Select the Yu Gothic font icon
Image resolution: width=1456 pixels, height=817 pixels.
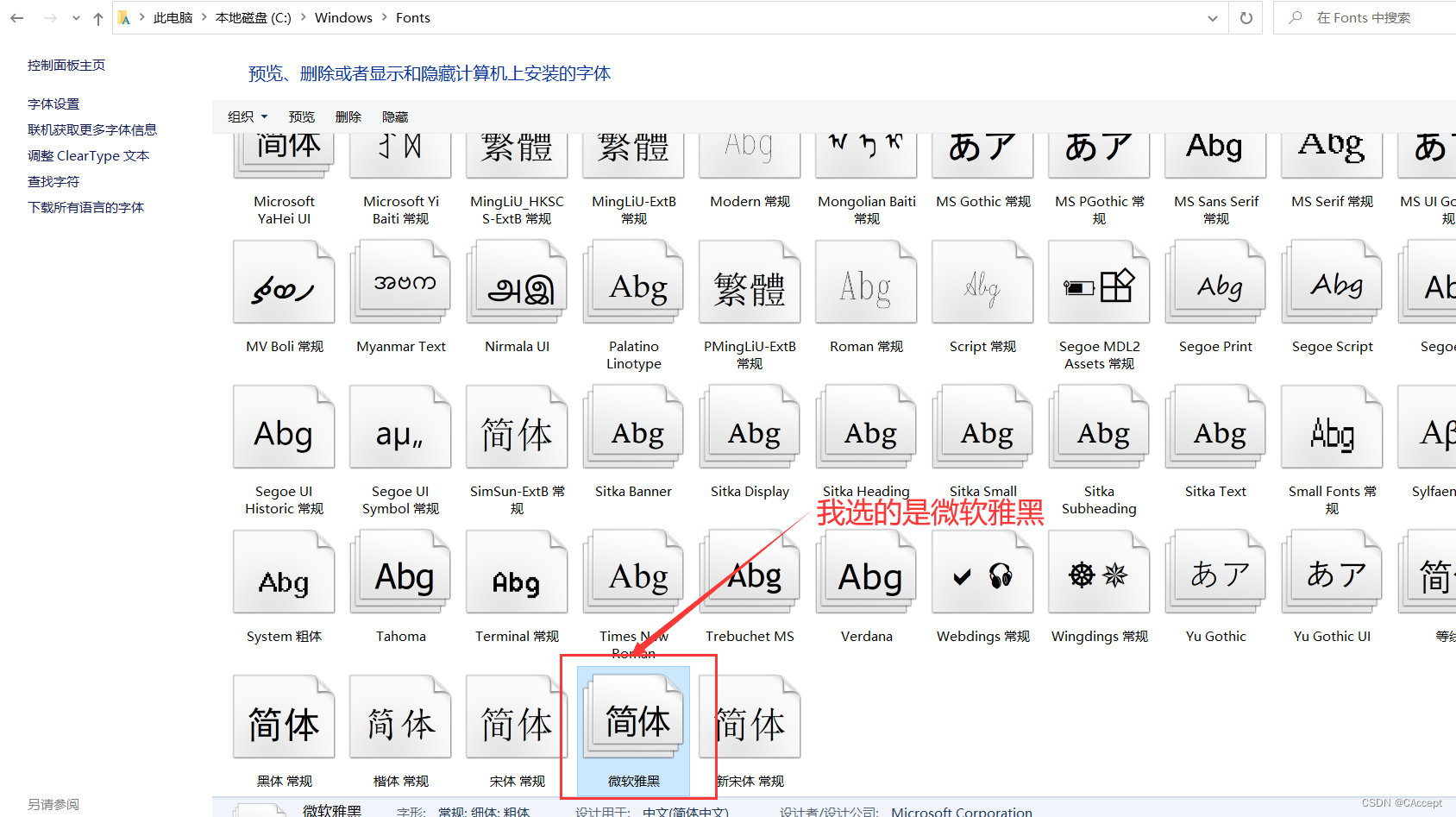(x=1215, y=572)
